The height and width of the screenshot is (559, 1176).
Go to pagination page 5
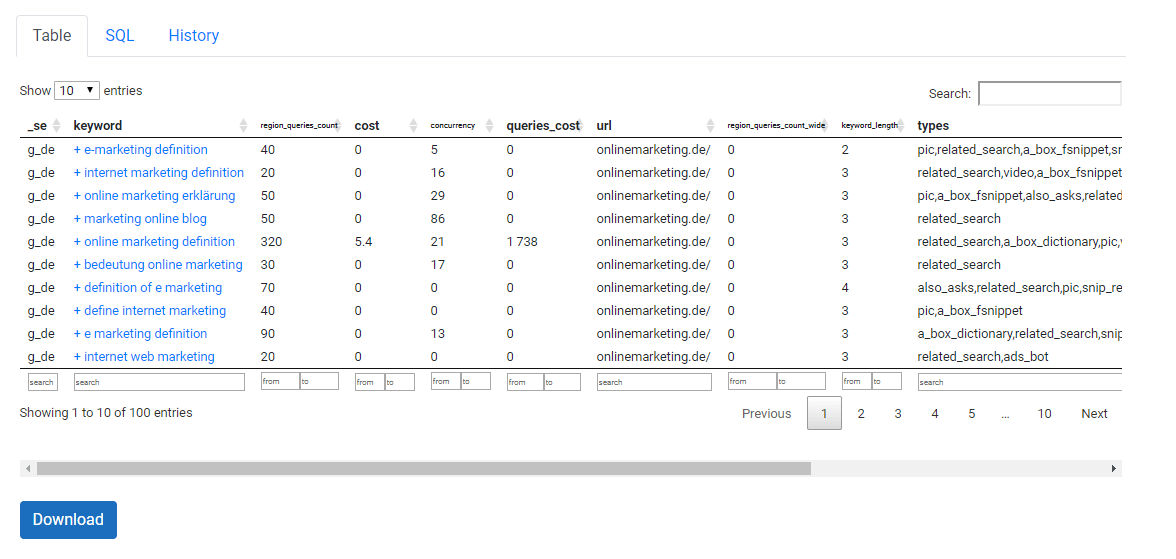pyautogui.click(x=971, y=413)
